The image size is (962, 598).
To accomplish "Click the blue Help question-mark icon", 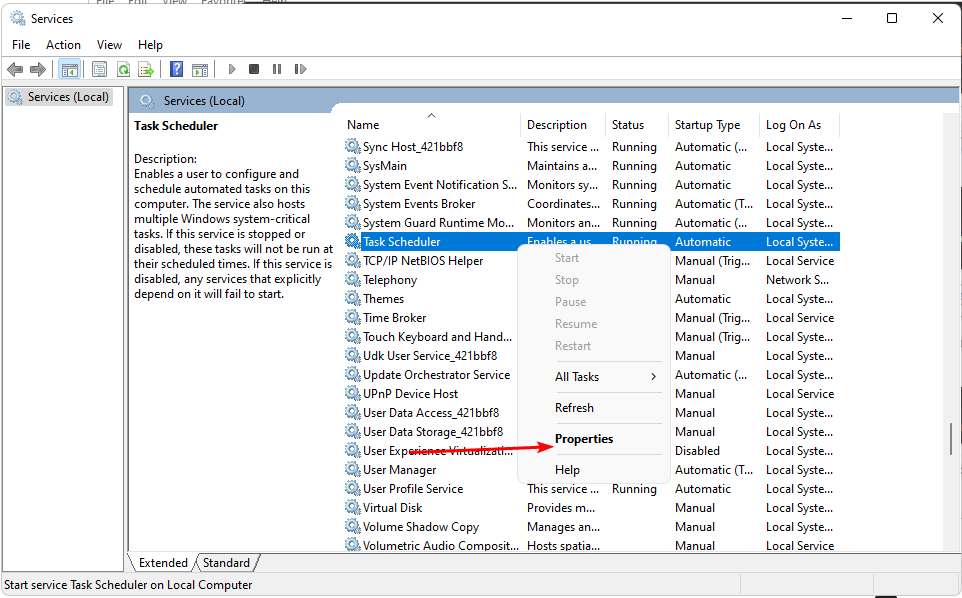I will click(177, 69).
